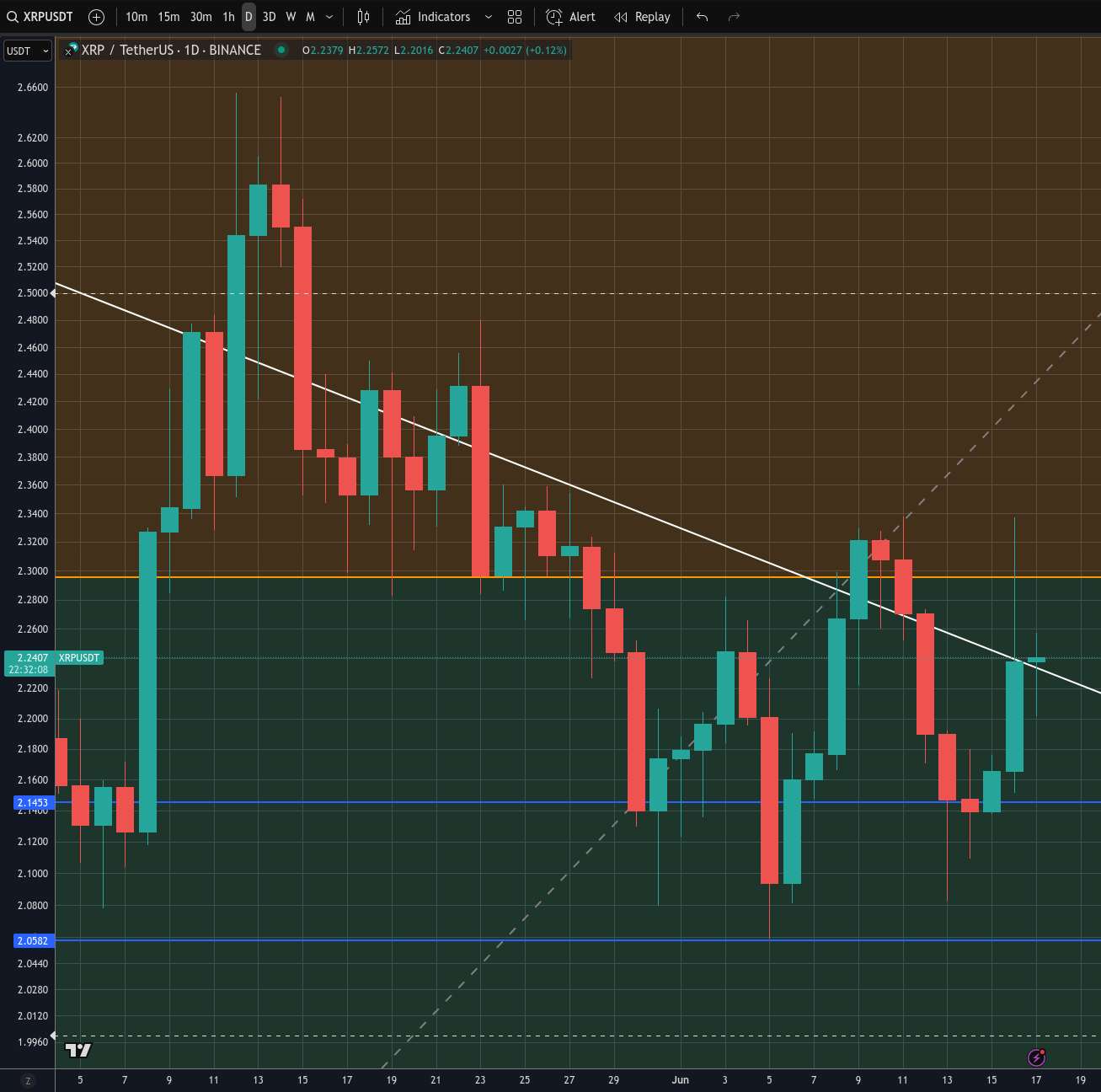Click the XRP symbol logo in legend
Screen dimensions: 1101x1092
tap(72, 50)
